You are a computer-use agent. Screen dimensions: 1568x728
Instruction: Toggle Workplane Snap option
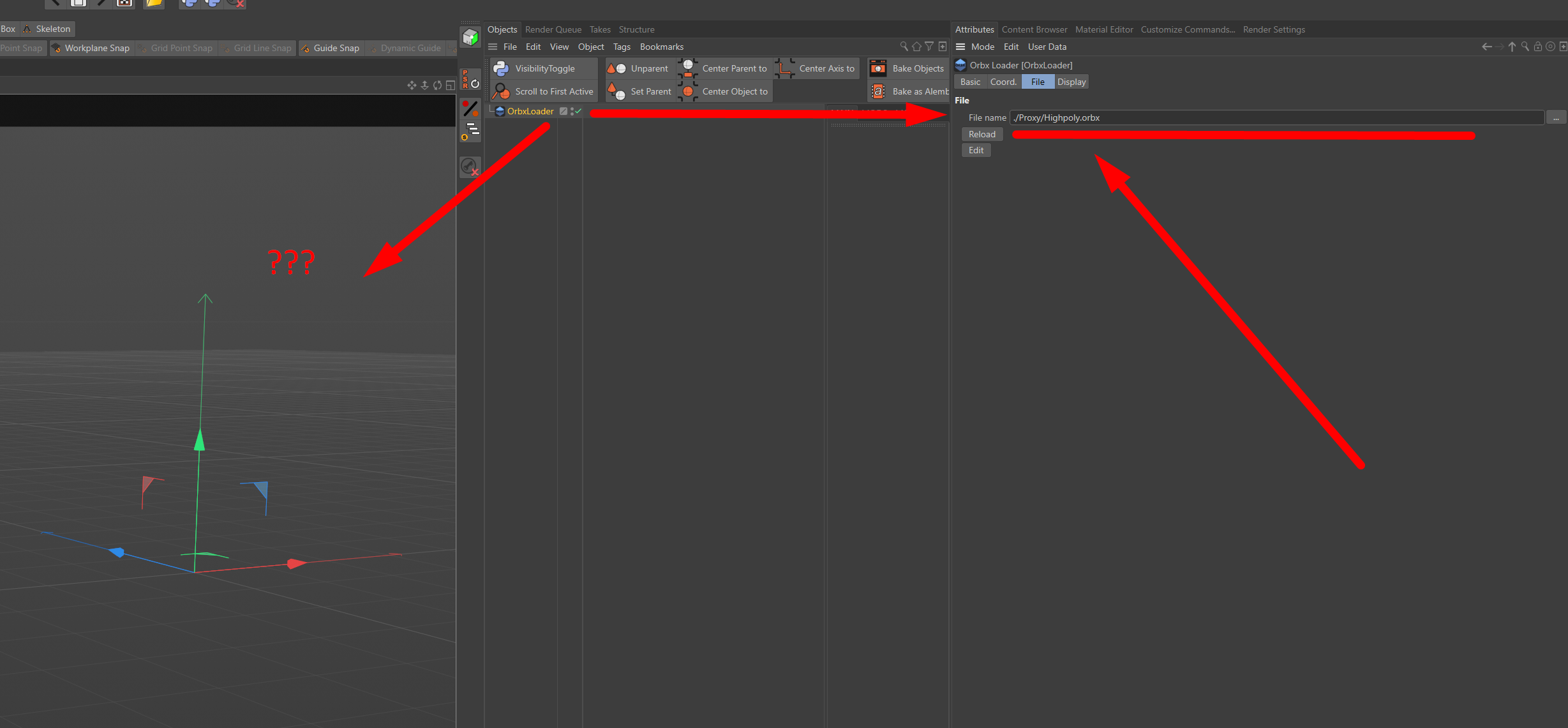tap(91, 48)
